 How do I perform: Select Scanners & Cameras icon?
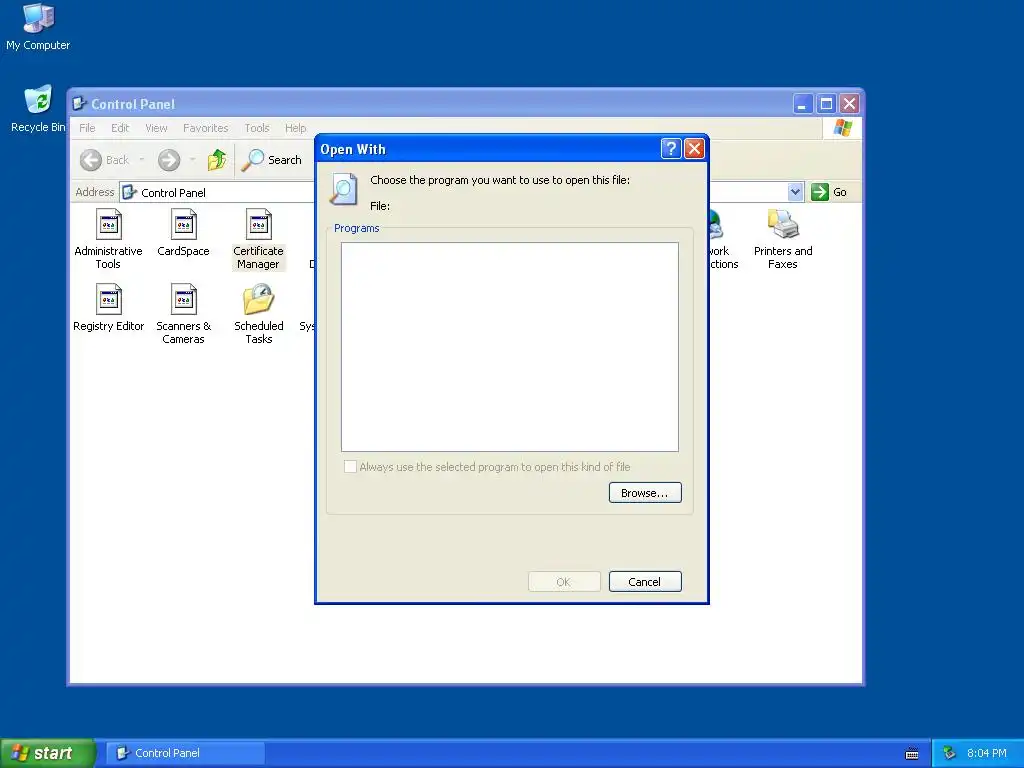[x=184, y=314]
